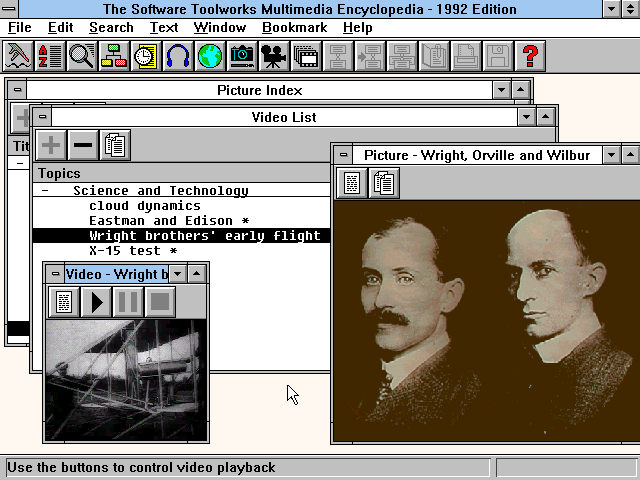The image size is (640, 480).
Task: Click the minus collapse button in Video List
Action: click(x=83, y=145)
